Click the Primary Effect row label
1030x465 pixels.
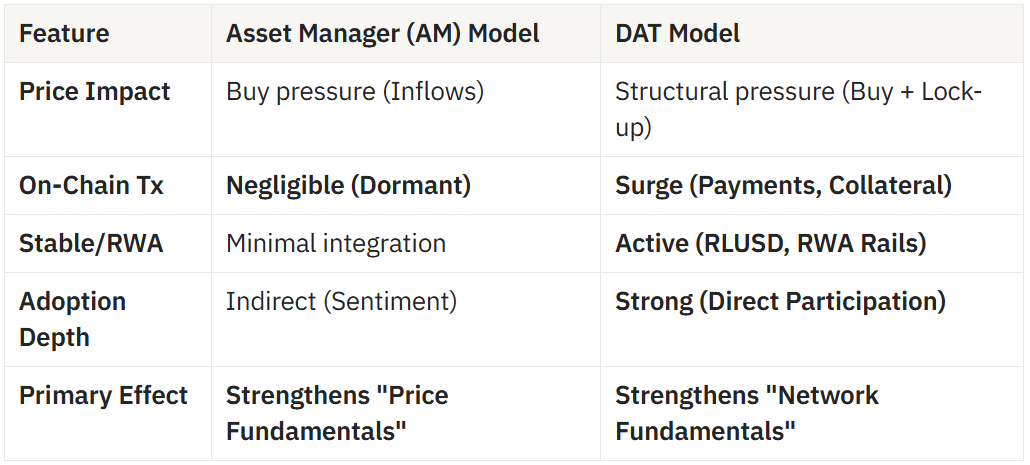103,395
